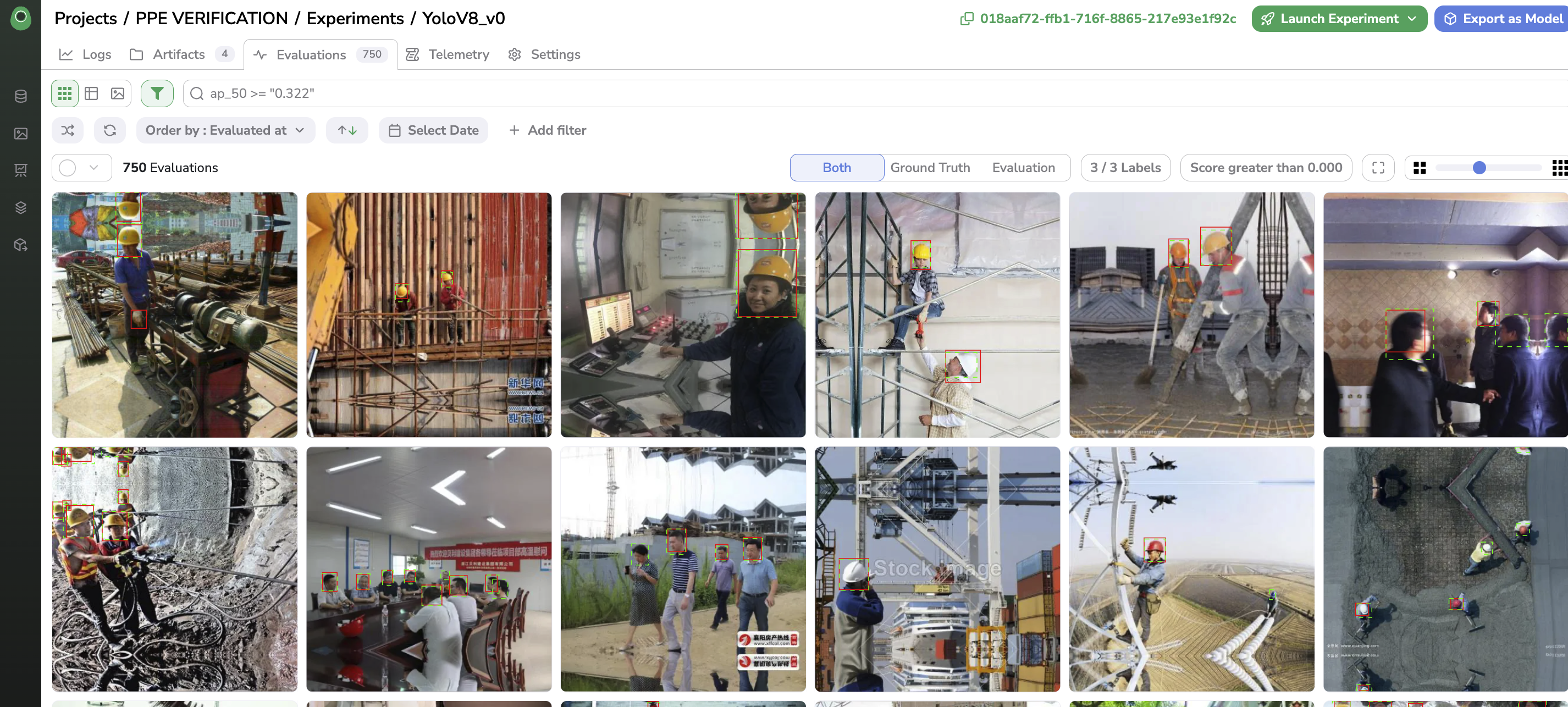
Task: Select the Evaluation display mode
Action: pos(1023,168)
